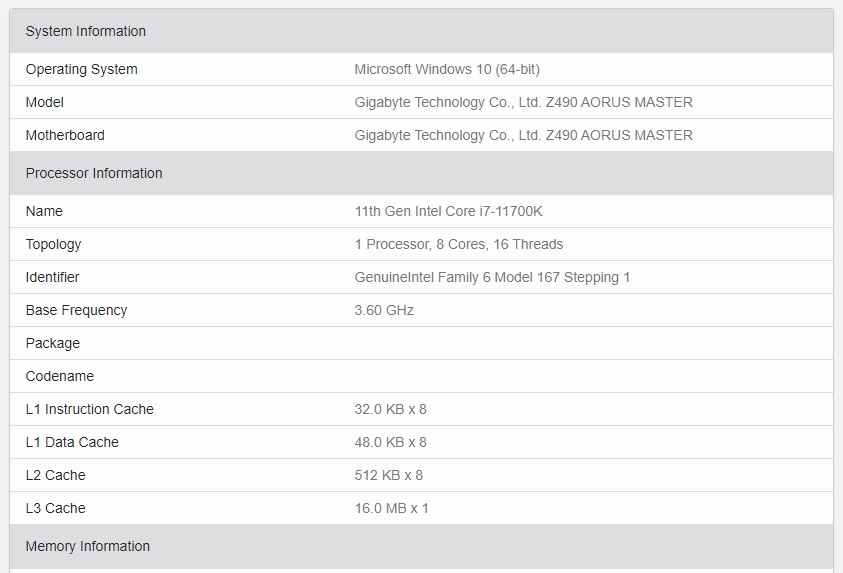Viewport: 843px width, 573px height.
Task: Select the 1 Processor, 8 Cores, 16 Threads value
Action: coord(459,244)
